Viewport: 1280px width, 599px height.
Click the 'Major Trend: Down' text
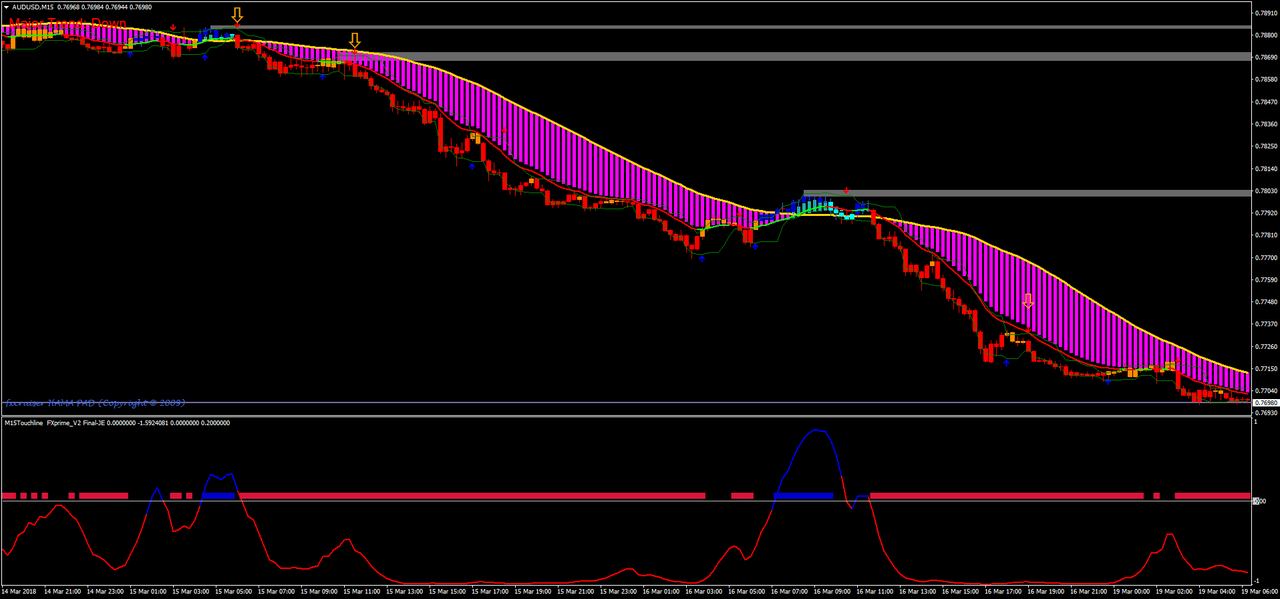pos(67,23)
